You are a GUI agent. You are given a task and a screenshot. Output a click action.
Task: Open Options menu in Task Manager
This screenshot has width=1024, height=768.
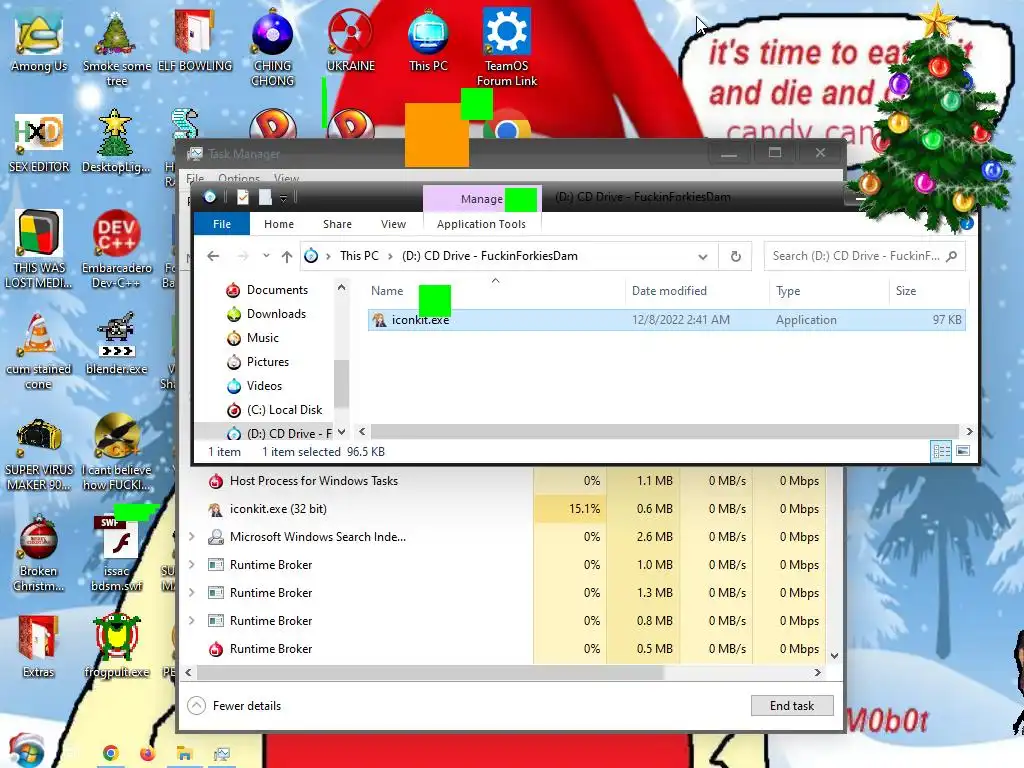point(239,178)
